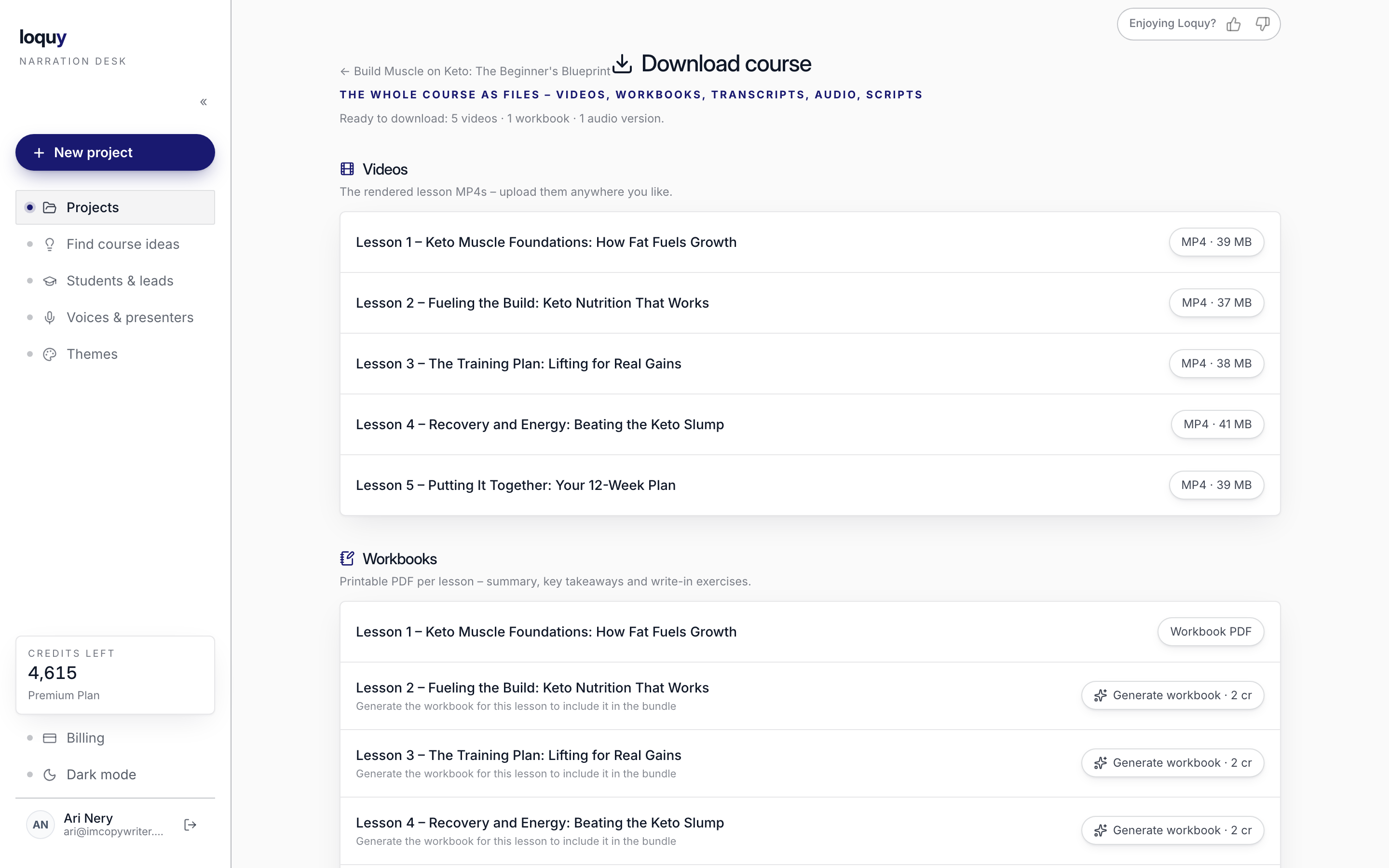Click the Workbooks notebook icon

tap(347, 558)
